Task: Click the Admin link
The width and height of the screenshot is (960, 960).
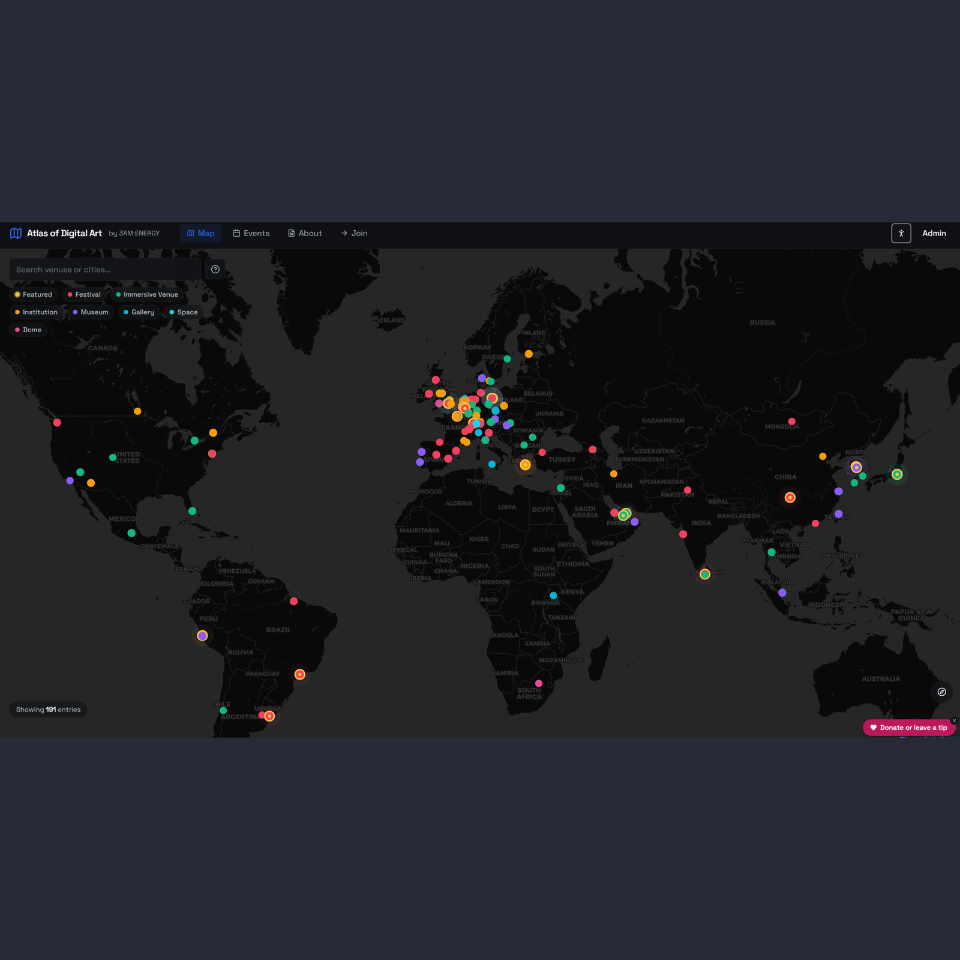Action: [934, 233]
